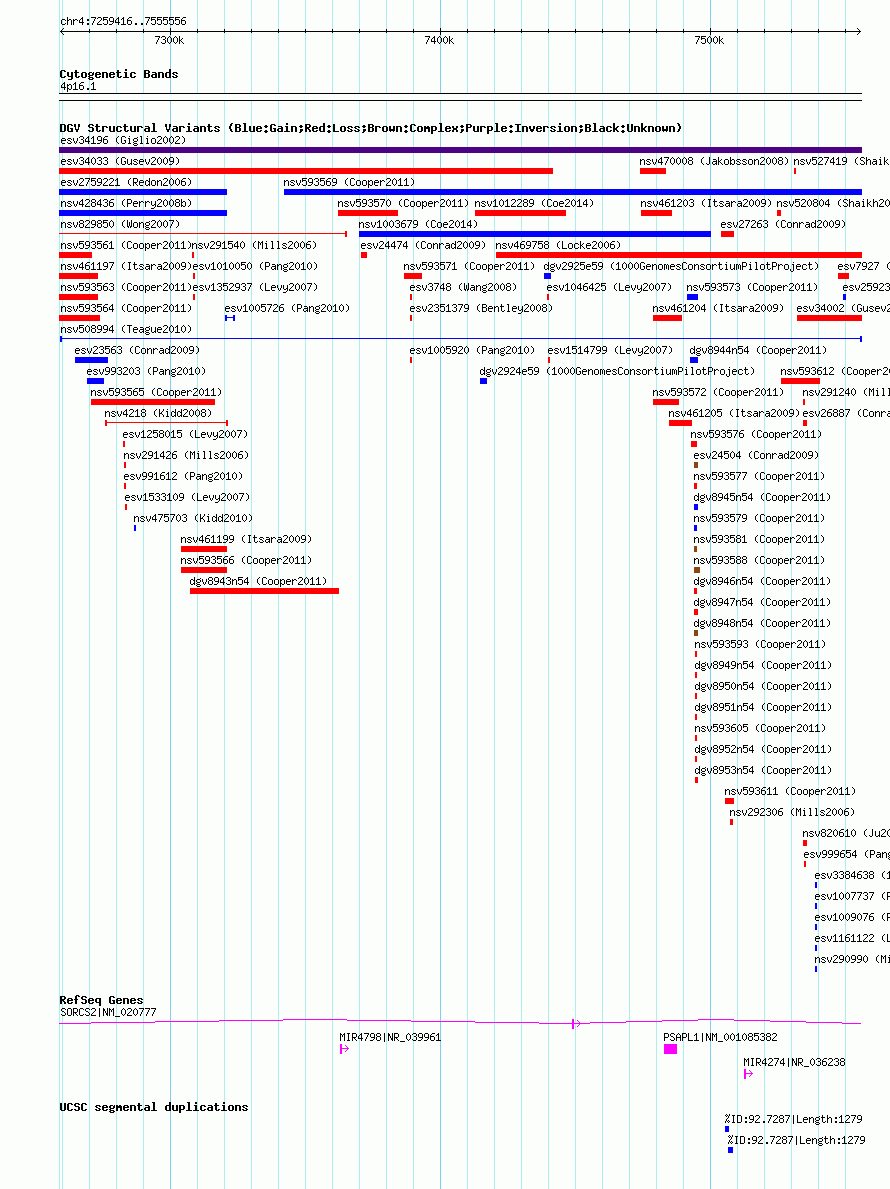Click the DGV Structural Variants track title
This screenshot has width=890, height=1189.
pyautogui.click(x=371, y=128)
